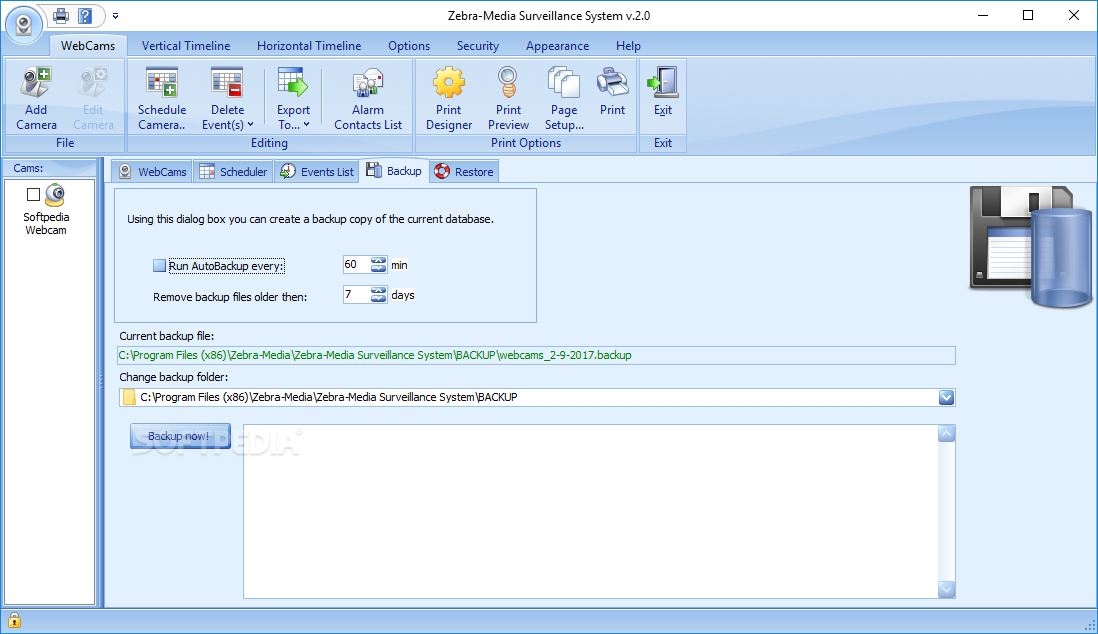Image resolution: width=1098 pixels, height=634 pixels.
Task: Click the quick-access help question icon
Action: tap(85, 15)
